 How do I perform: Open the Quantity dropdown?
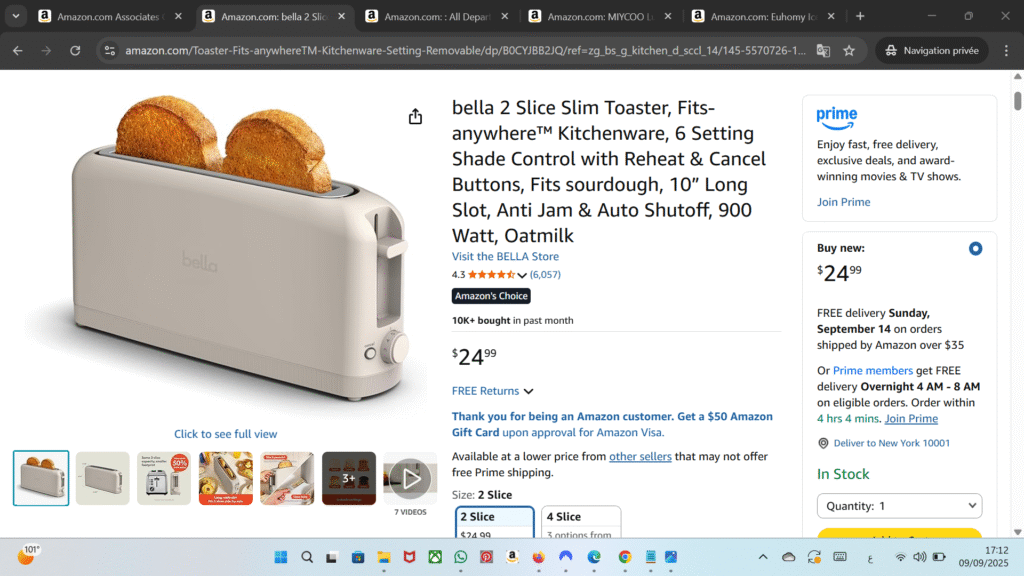[899, 506]
